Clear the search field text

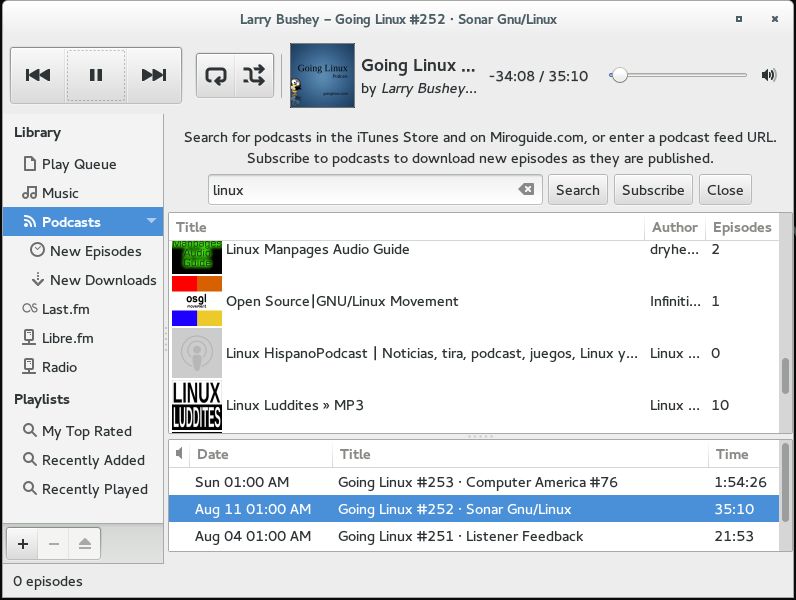[x=526, y=189]
